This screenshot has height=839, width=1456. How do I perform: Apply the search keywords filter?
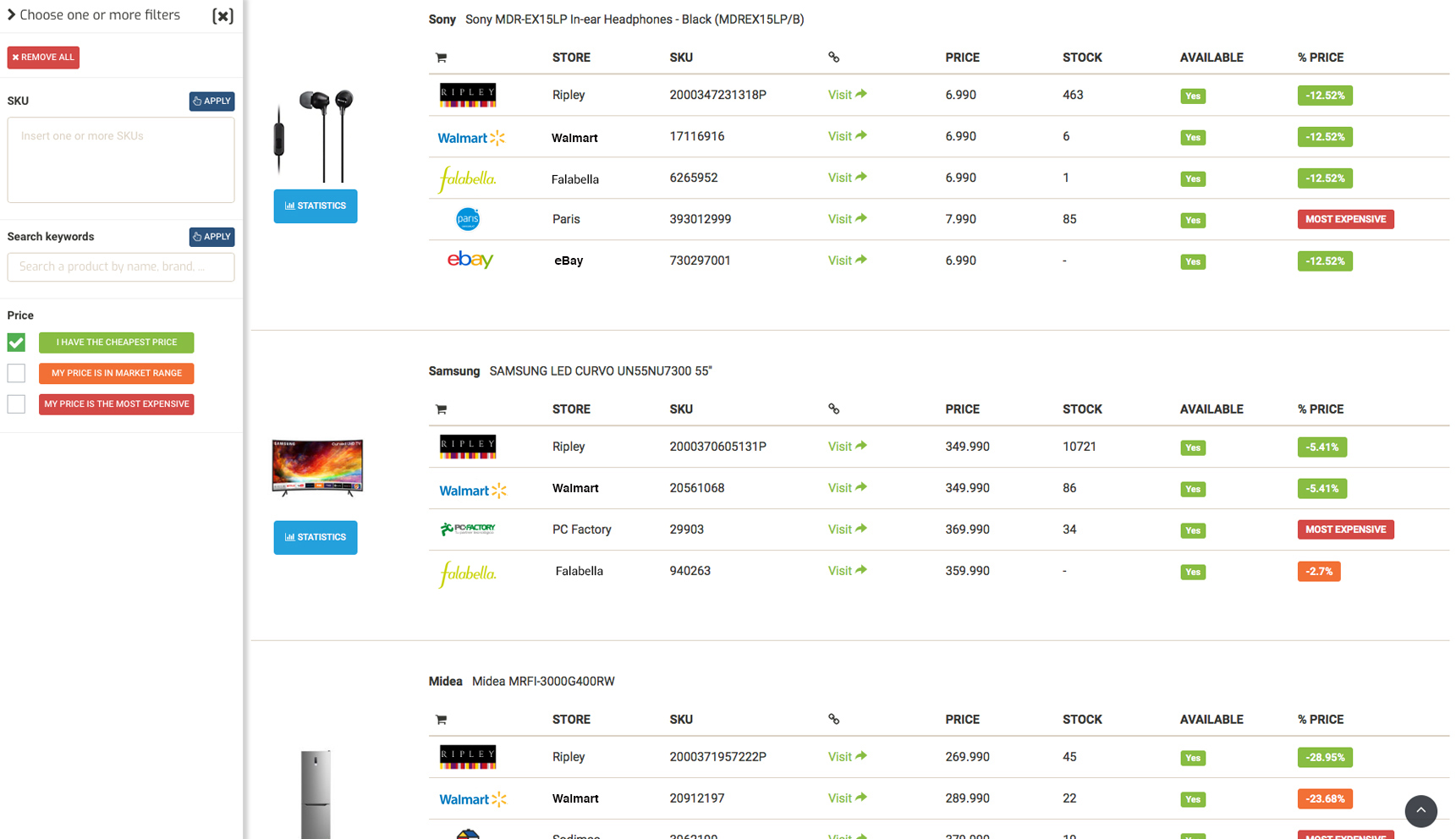(x=212, y=237)
